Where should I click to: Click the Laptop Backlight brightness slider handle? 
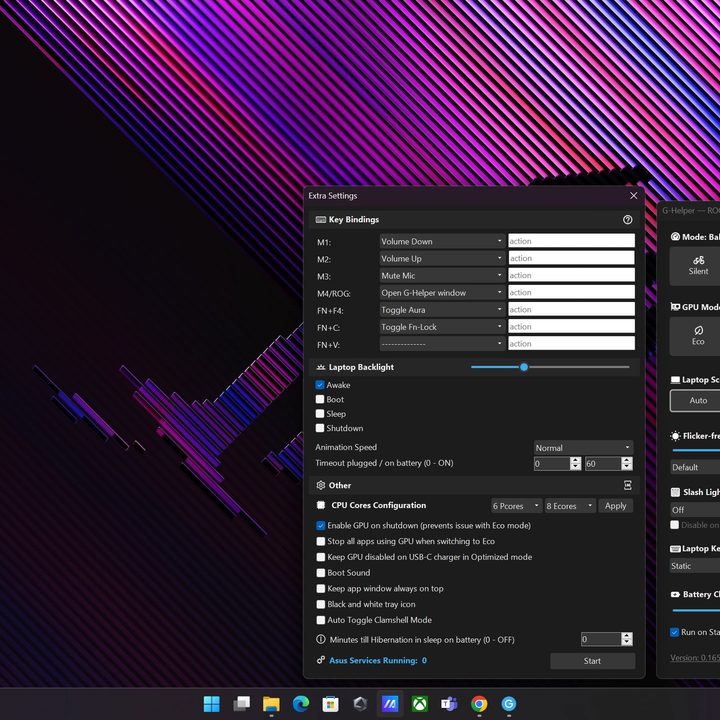click(x=524, y=367)
